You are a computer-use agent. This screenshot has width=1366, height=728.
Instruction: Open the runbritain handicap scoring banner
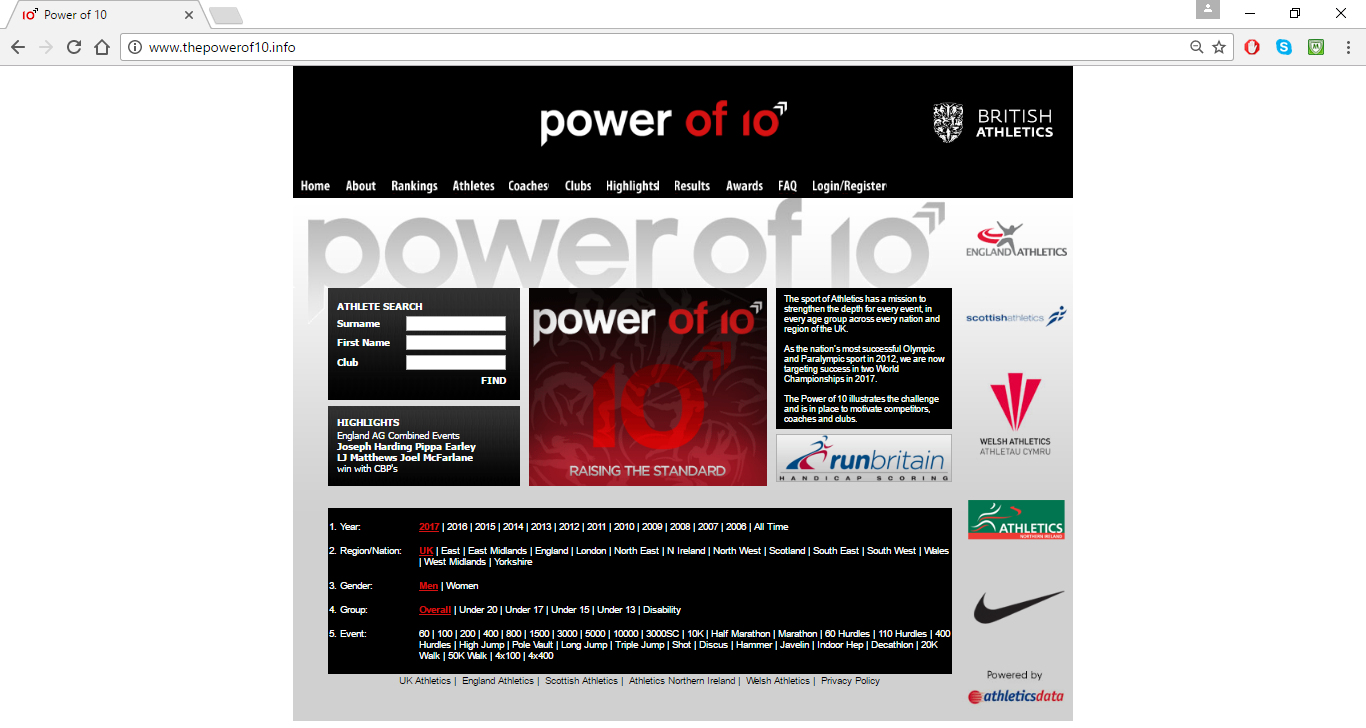[864, 459]
